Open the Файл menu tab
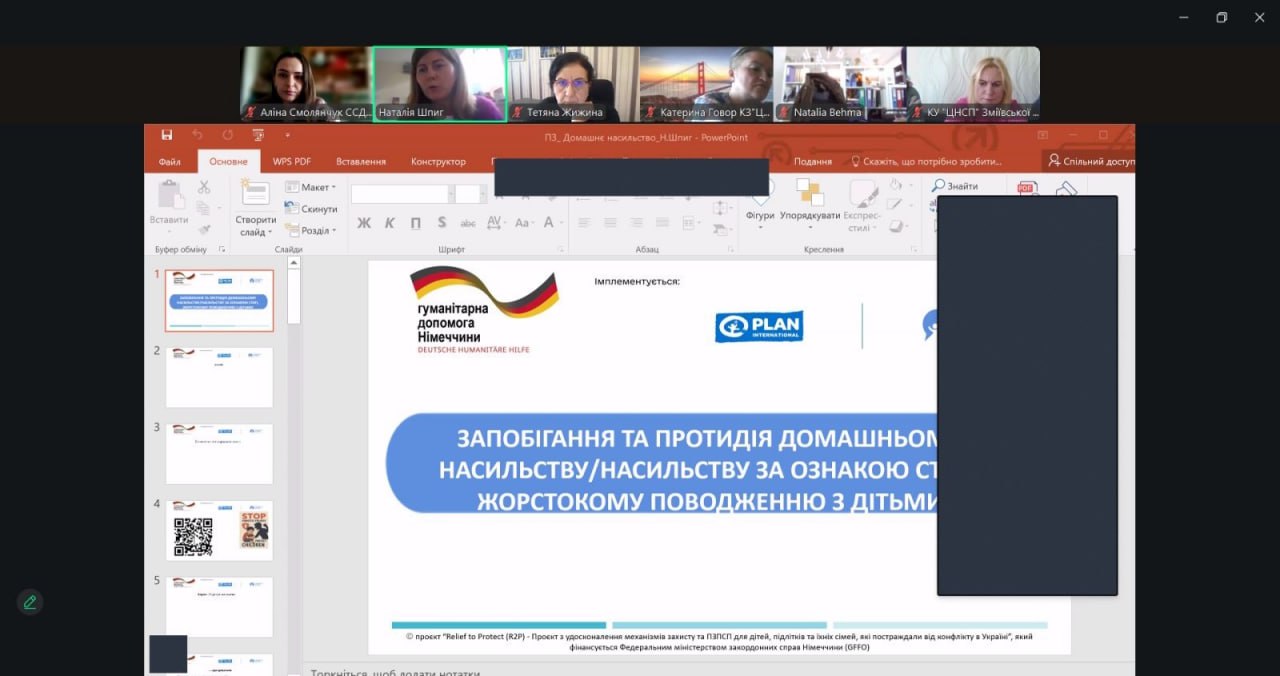 tap(169, 162)
